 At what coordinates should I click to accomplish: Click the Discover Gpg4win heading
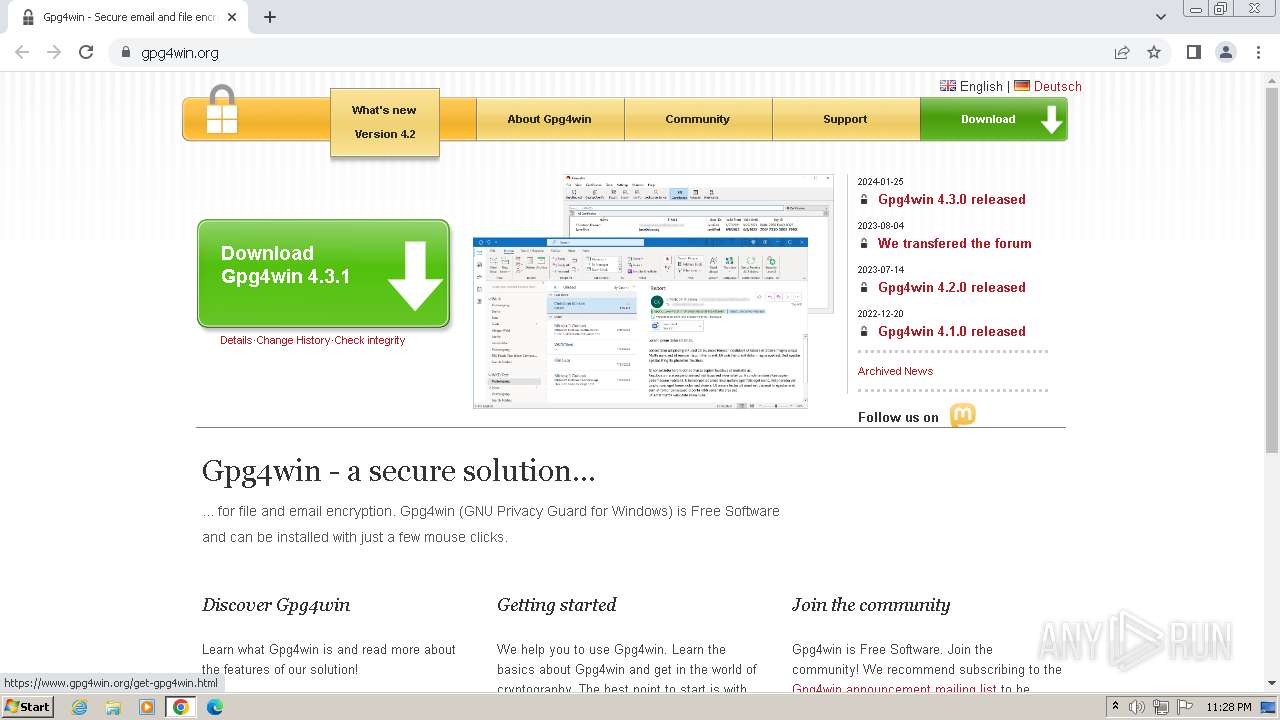[276, 605]
